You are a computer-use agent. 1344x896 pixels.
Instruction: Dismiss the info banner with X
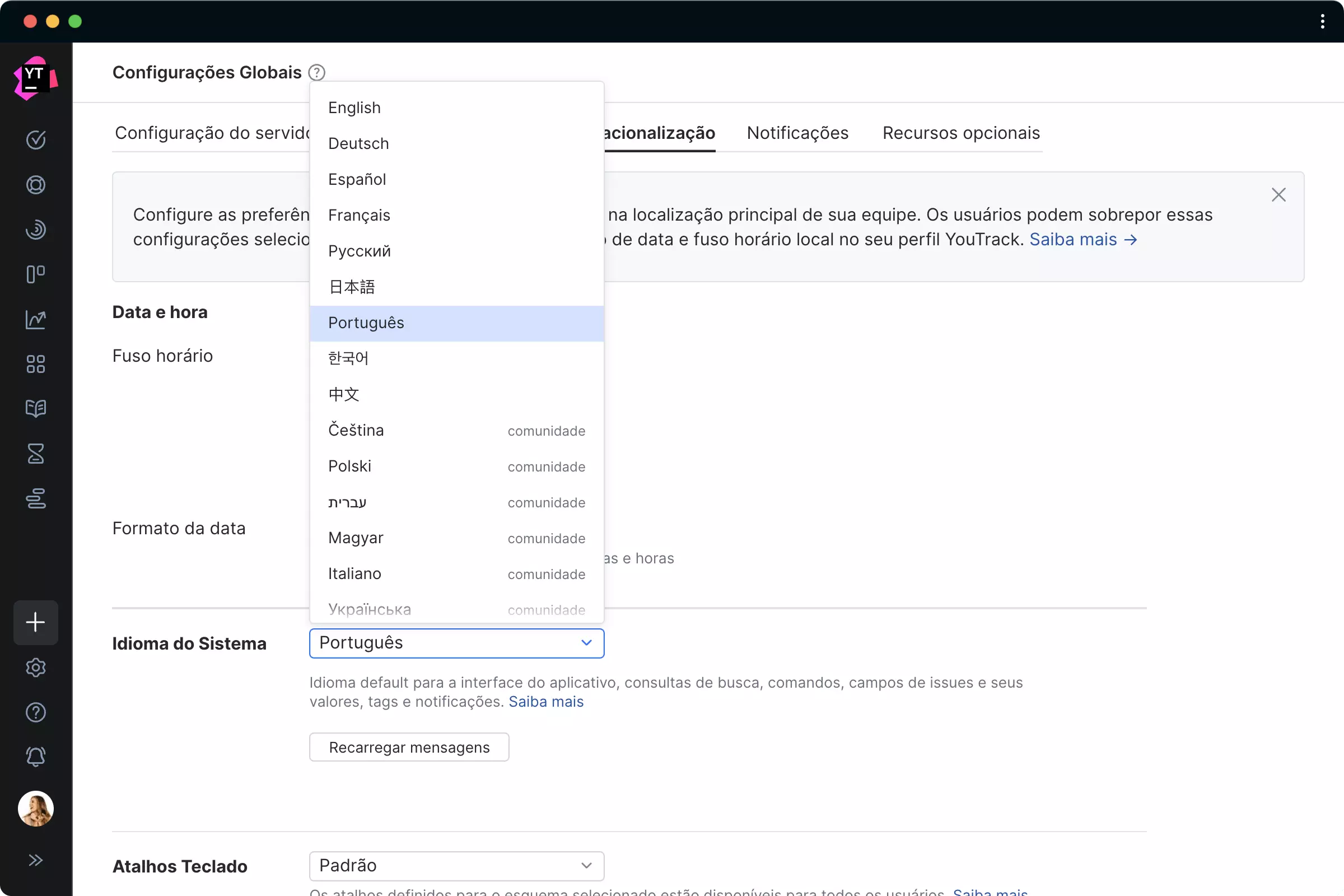click(x=1278, y=195)
